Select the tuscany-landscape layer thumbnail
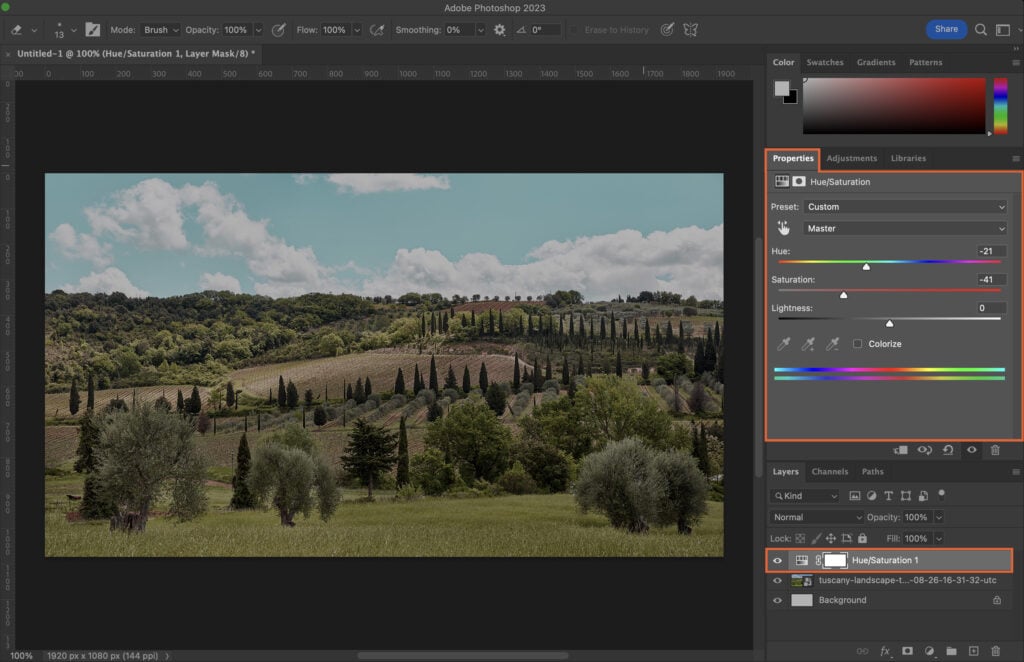Image resolution: width=1024 pixels, height=662 pixels. [801, 580]
